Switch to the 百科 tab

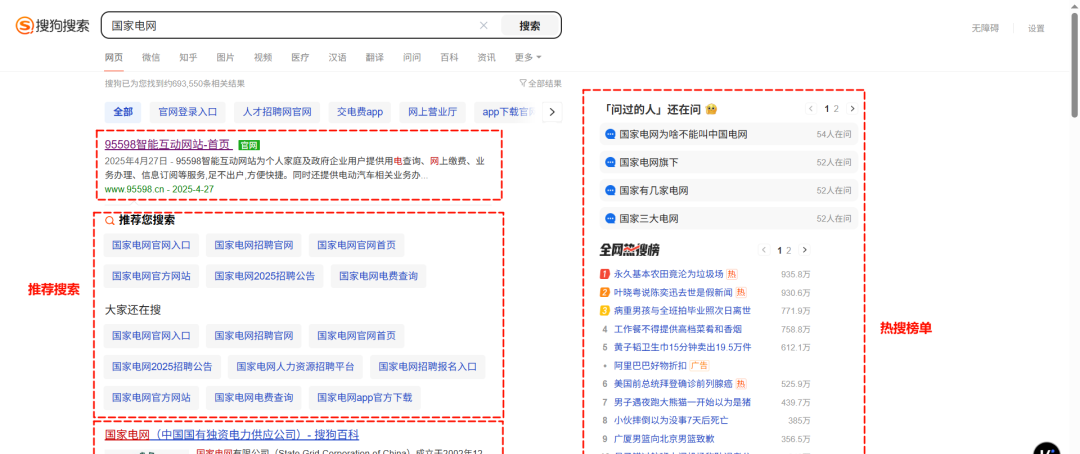pos(449,57)
